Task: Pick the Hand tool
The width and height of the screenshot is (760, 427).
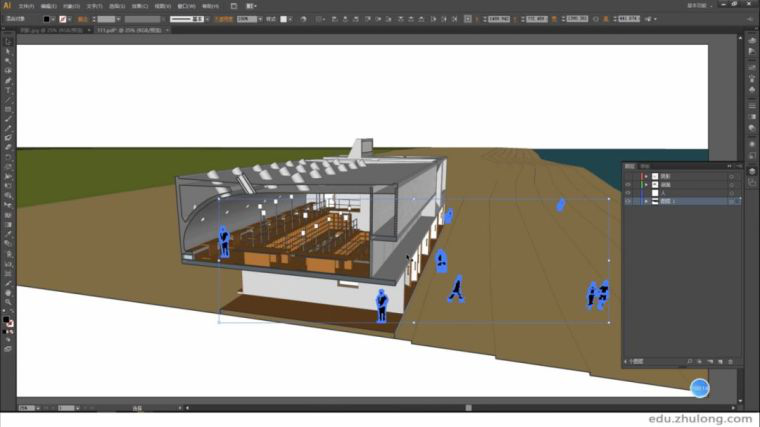Action: tap(8, 291)
